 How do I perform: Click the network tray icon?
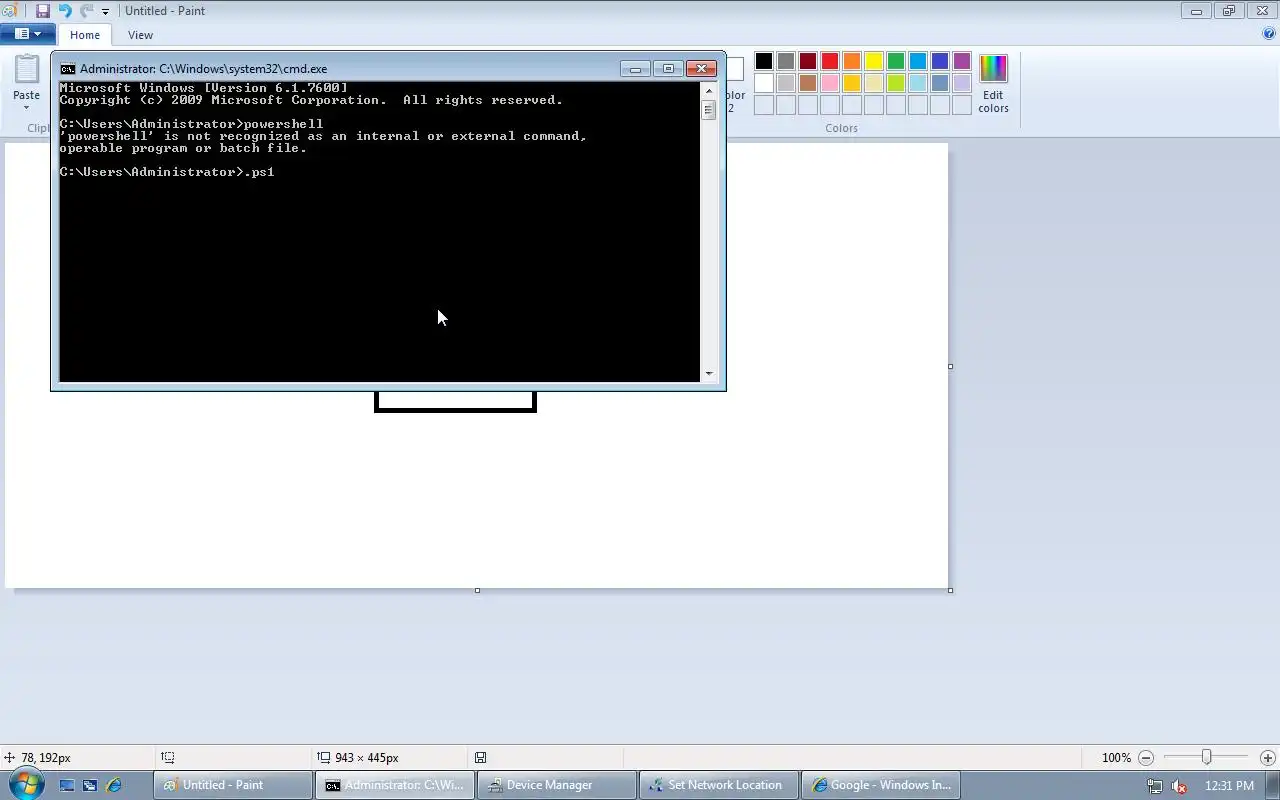click(x=1155, y=786)
